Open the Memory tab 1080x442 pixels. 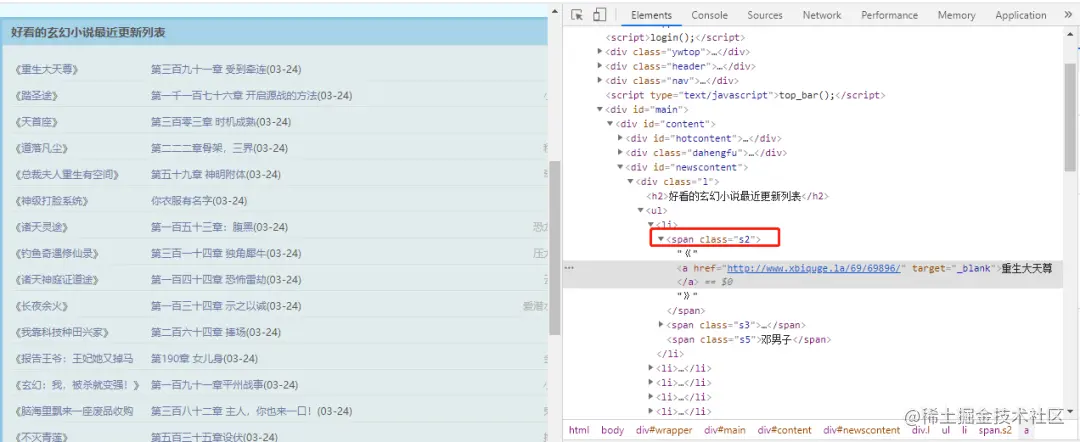[956, 15]
